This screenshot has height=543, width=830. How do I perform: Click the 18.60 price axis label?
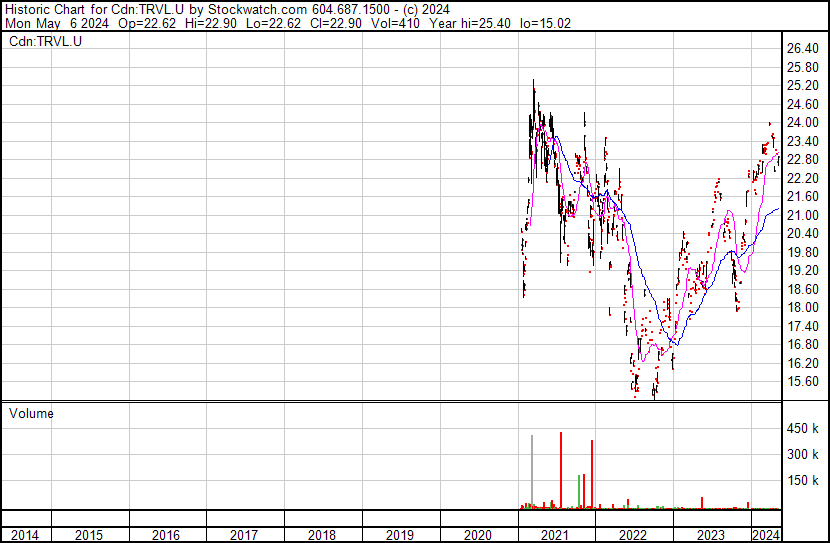point(802,289)
